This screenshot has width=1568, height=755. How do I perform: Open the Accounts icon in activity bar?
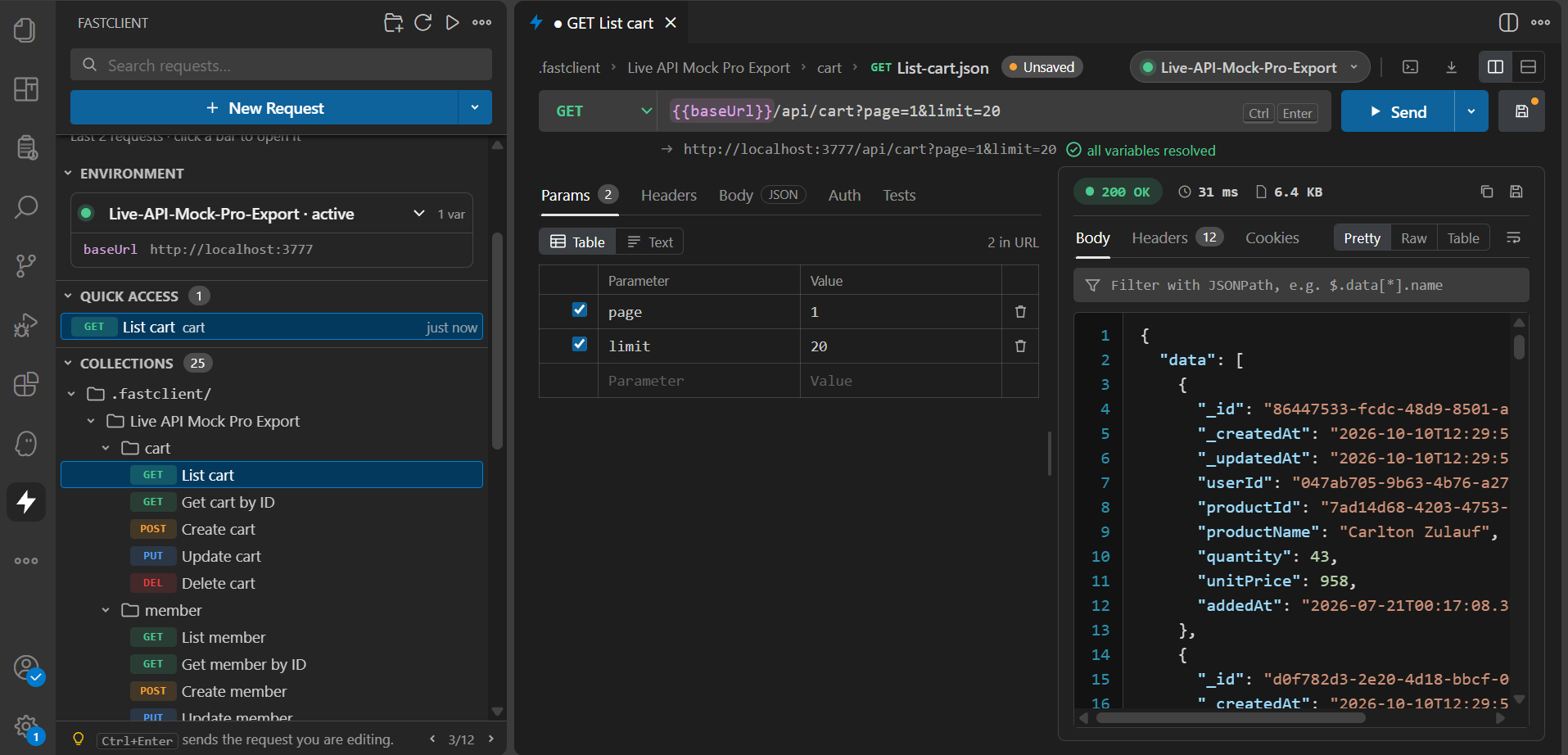tap(27, 668)
